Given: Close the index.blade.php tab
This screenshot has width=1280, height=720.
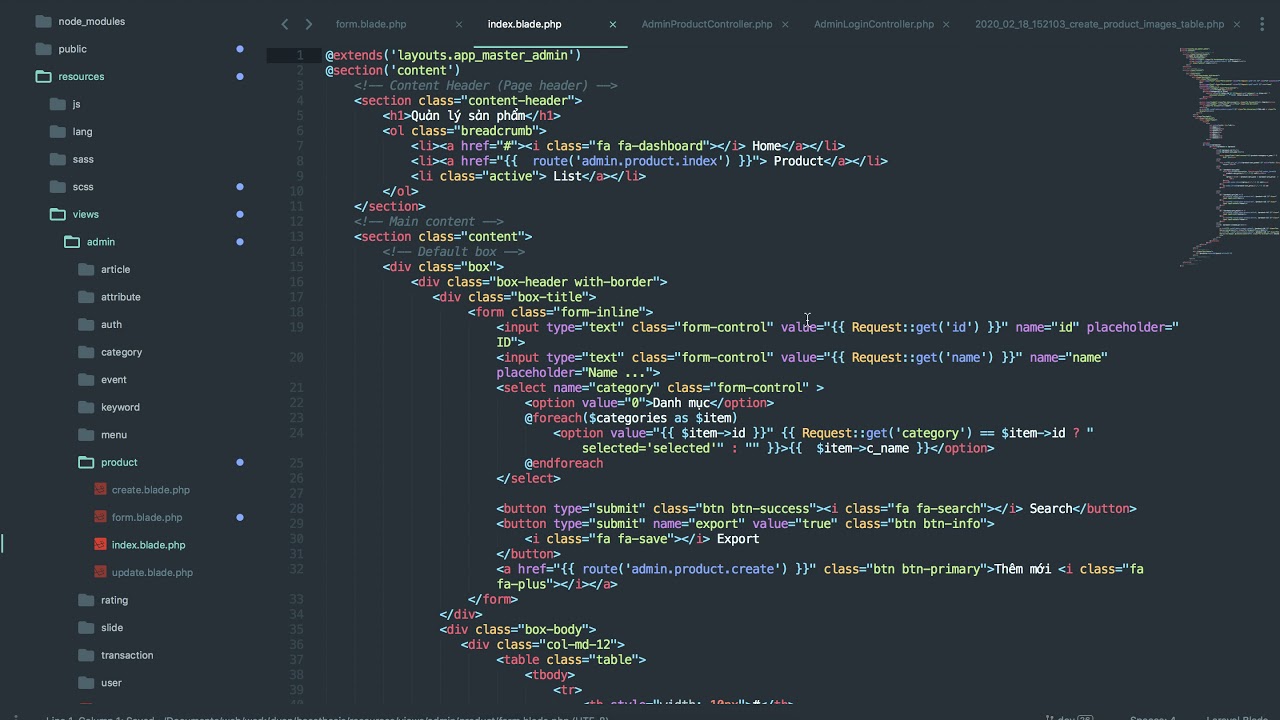Looking at the screenshot, I should tap(613, 24).
